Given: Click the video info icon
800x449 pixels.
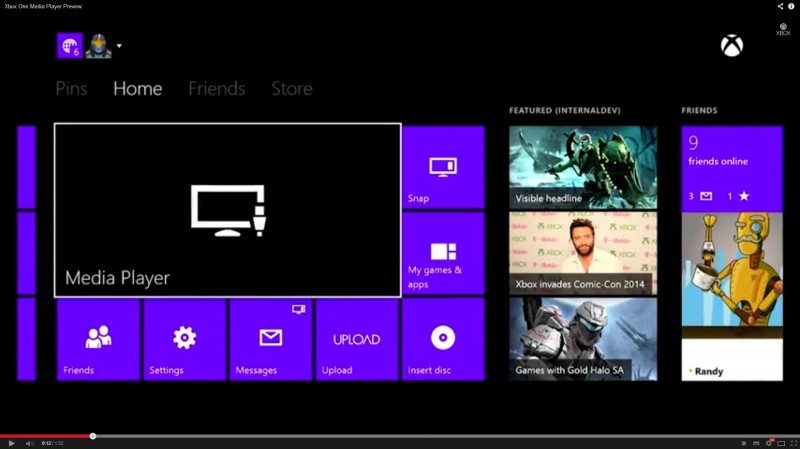Looking at the screenshot, I should tap(791, 6).
